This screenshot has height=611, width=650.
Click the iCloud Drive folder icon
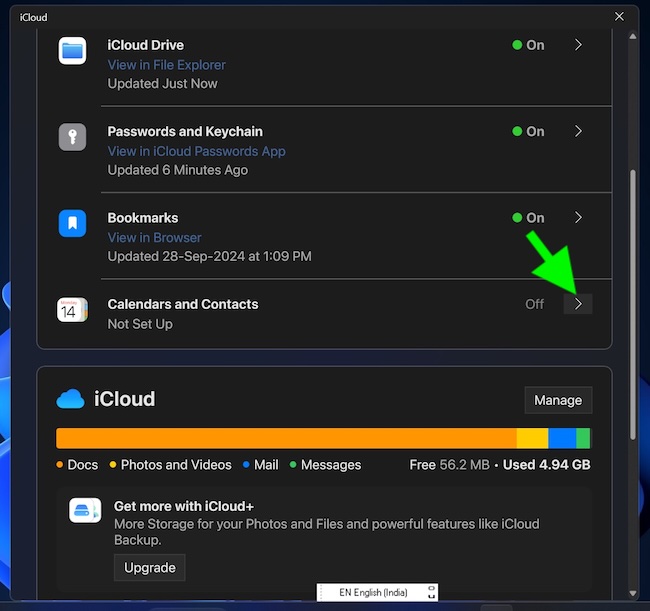coord(72,50)
